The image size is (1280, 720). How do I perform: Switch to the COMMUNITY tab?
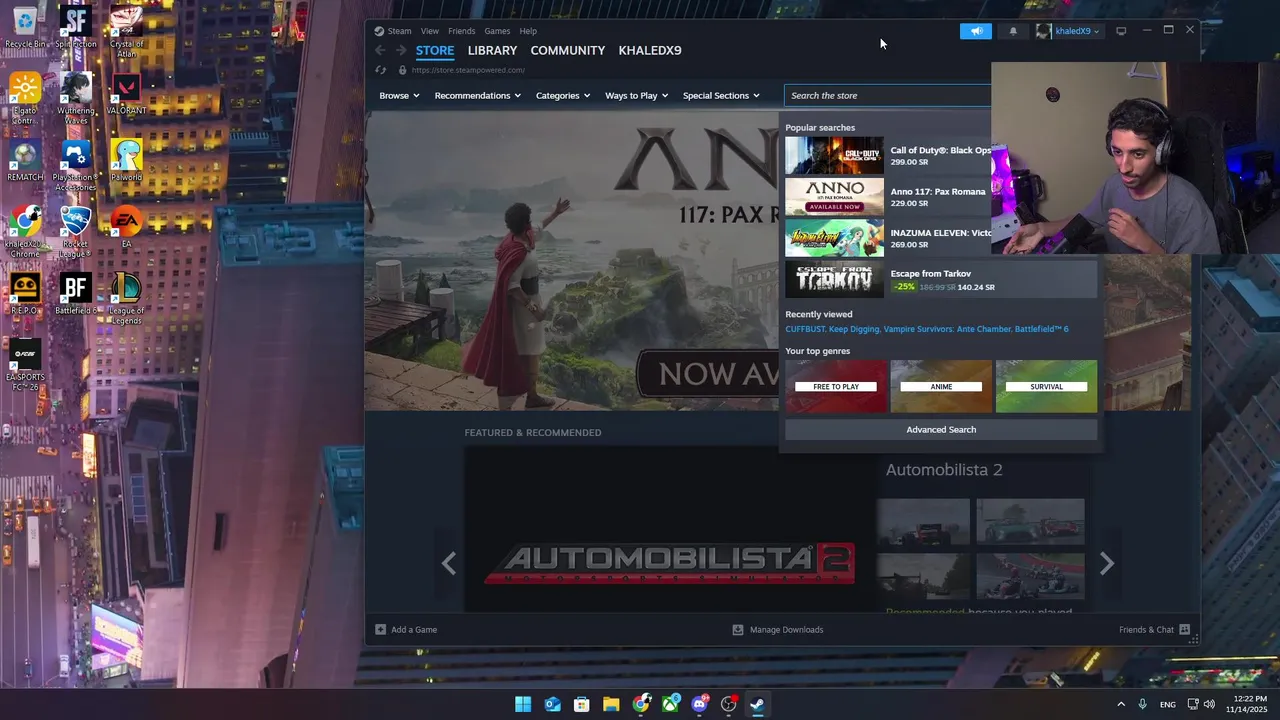[568, 50]
